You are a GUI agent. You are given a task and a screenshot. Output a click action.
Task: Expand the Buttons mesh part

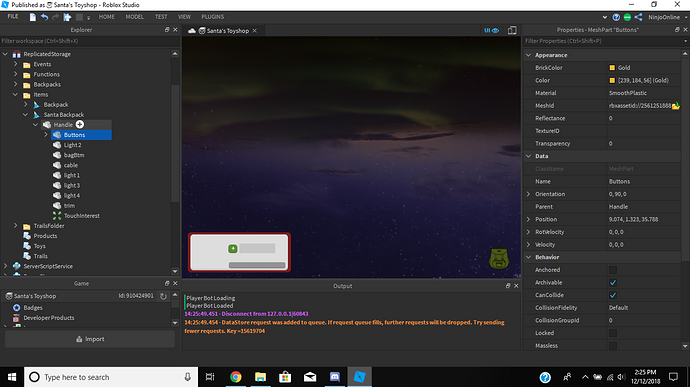[x=46, y=135]
